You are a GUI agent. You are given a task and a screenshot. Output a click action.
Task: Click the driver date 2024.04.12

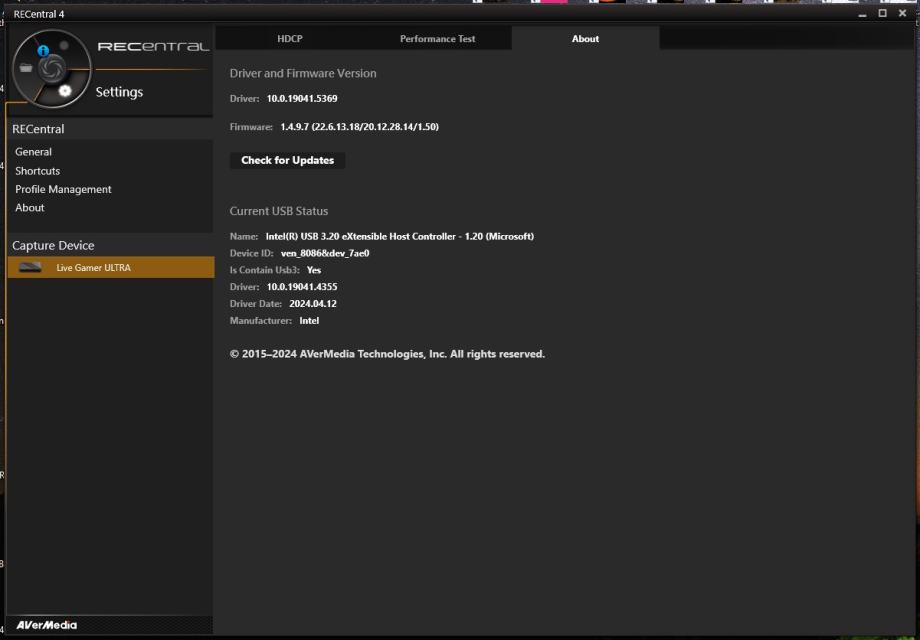pos(313,304)
